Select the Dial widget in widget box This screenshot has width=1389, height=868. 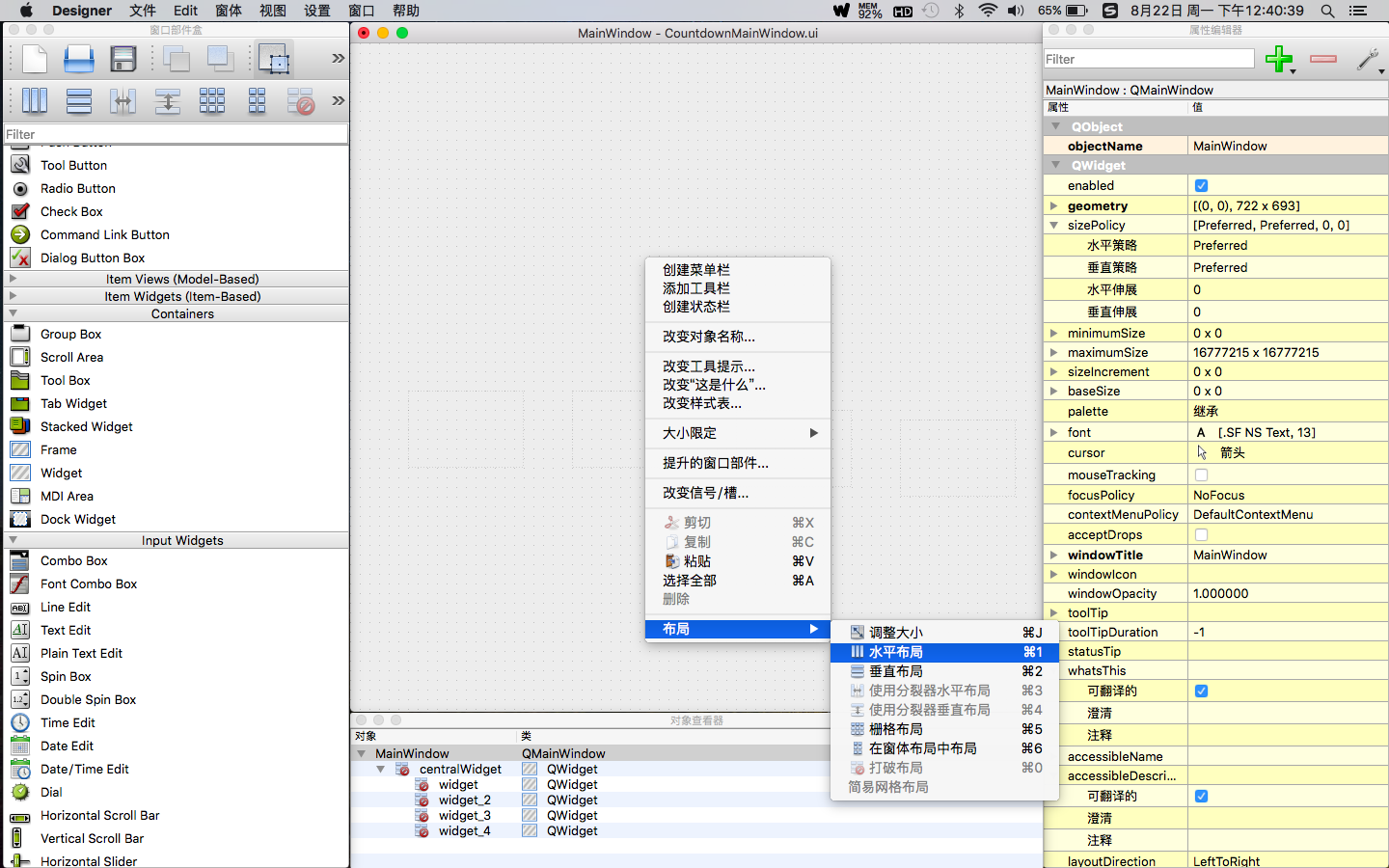tap(51, 792)
